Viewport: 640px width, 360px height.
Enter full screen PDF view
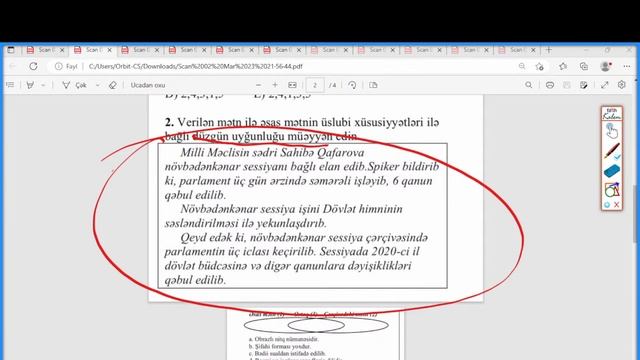[604, 85]
